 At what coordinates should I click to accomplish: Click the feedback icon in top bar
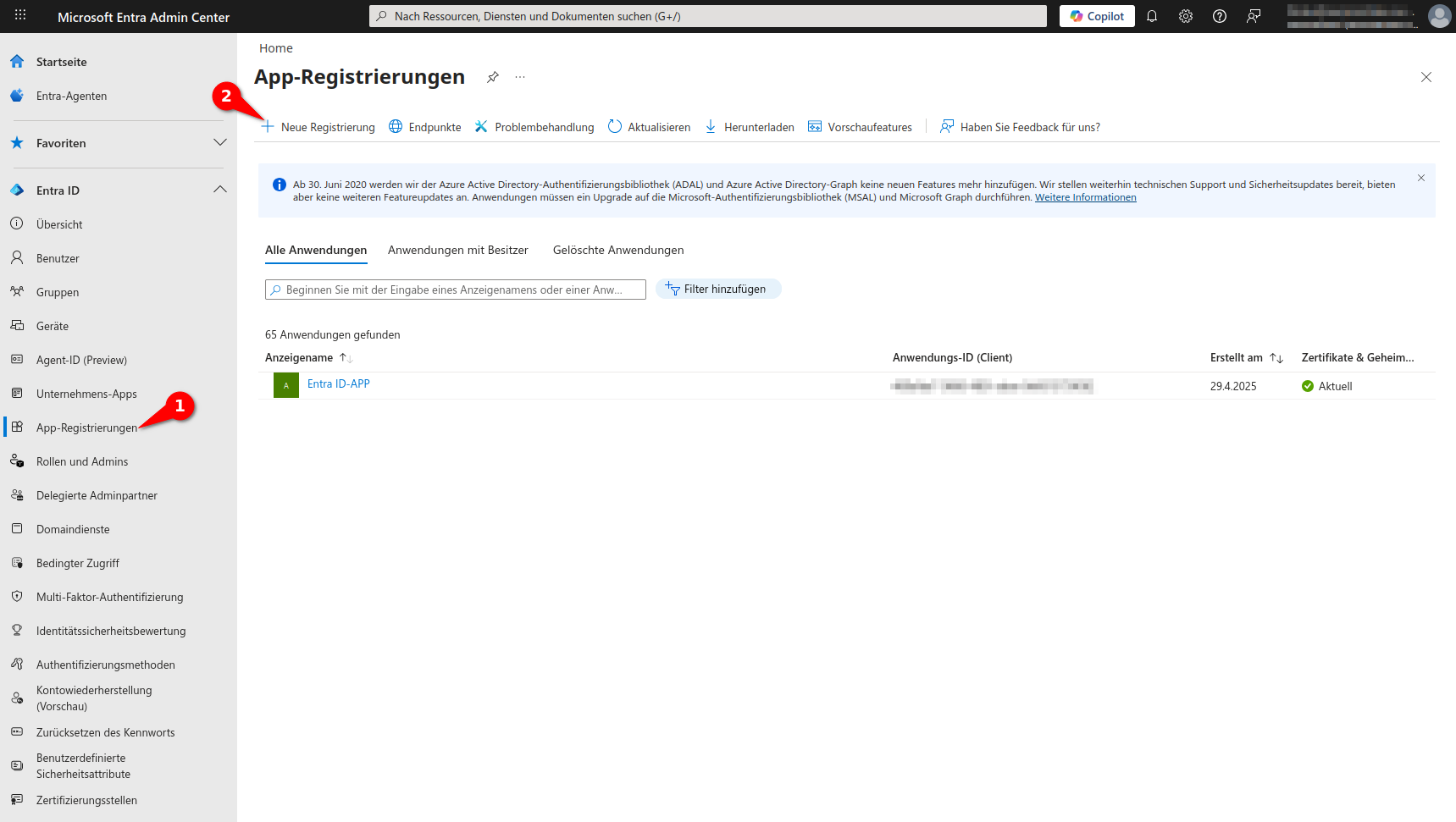coord(1254,16)
